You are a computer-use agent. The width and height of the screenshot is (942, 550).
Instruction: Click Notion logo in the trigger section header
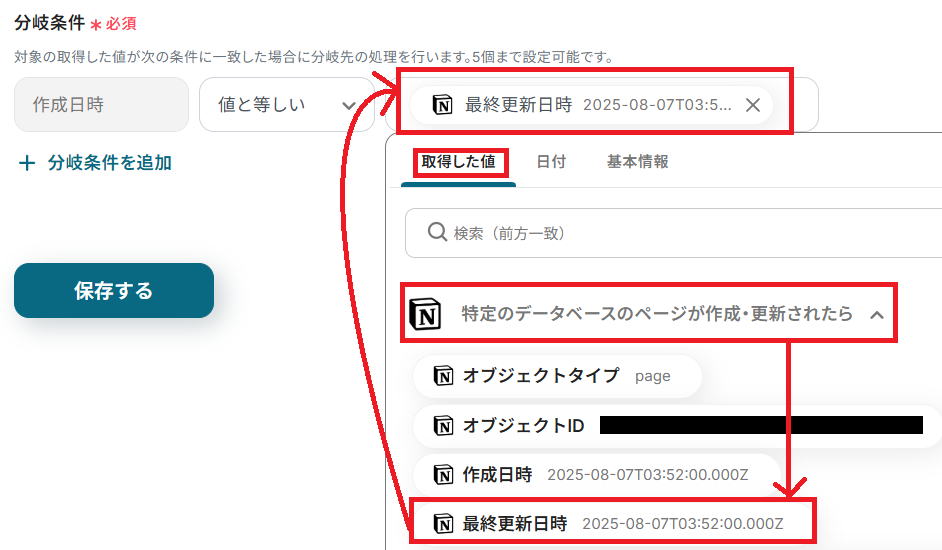425,314
